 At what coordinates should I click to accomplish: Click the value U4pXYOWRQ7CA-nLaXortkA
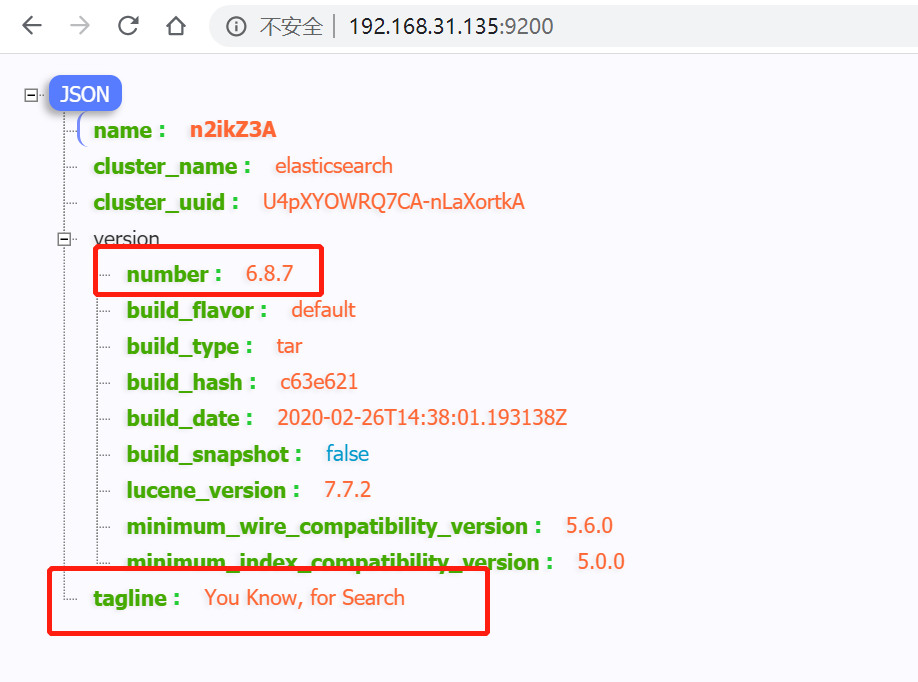point(393,202)
